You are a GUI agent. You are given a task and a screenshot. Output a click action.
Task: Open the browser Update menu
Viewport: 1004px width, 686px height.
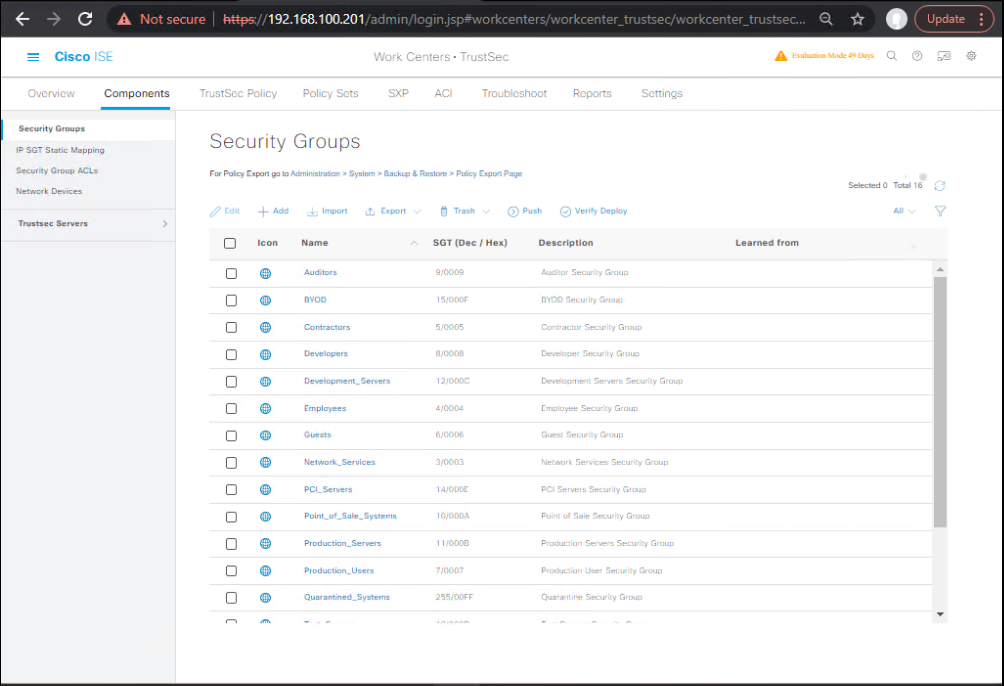coord(954,19)
